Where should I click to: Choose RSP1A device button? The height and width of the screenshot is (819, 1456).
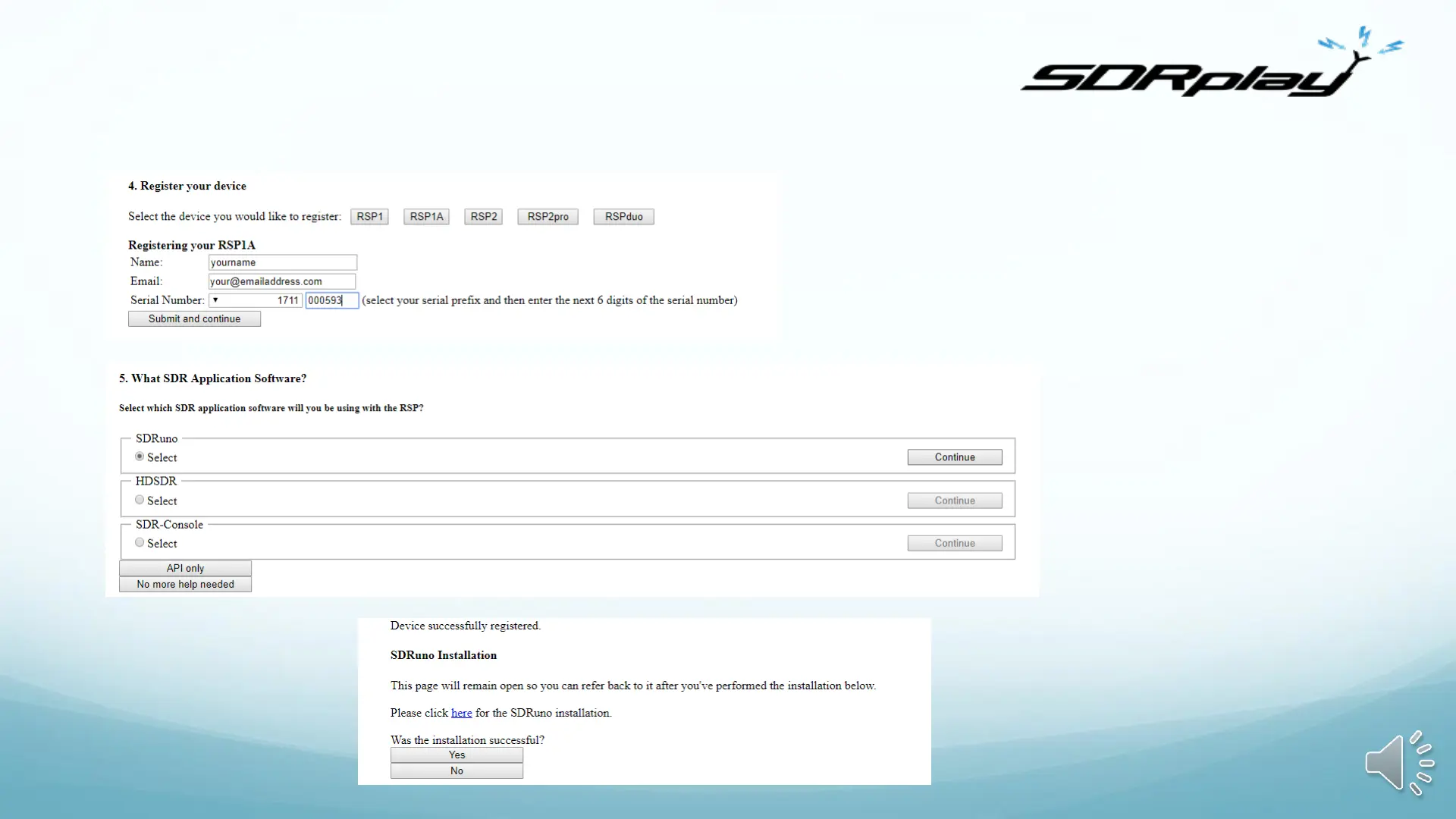[426, 217]
